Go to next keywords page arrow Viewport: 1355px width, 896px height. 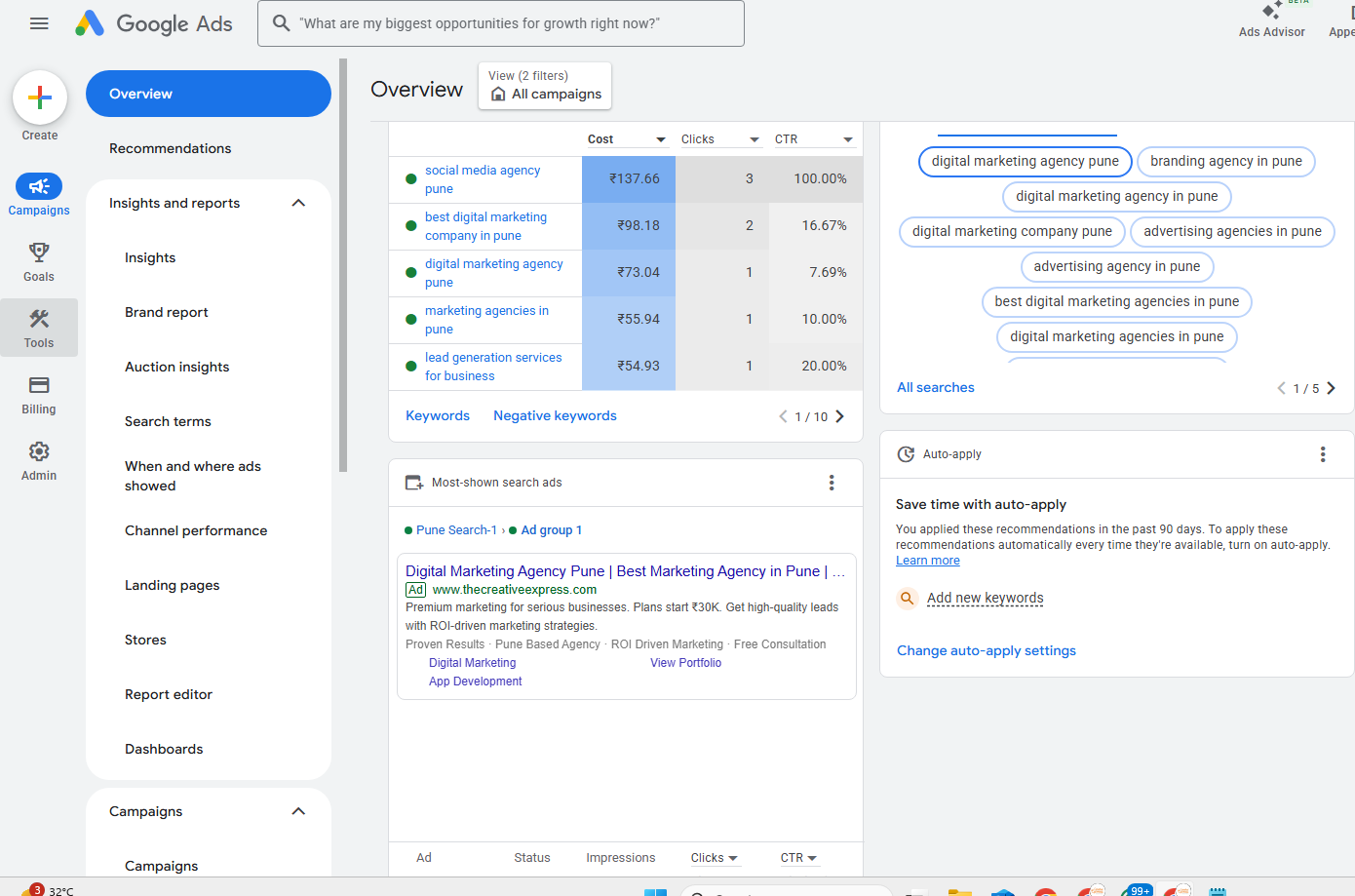(x=839, y=416)
